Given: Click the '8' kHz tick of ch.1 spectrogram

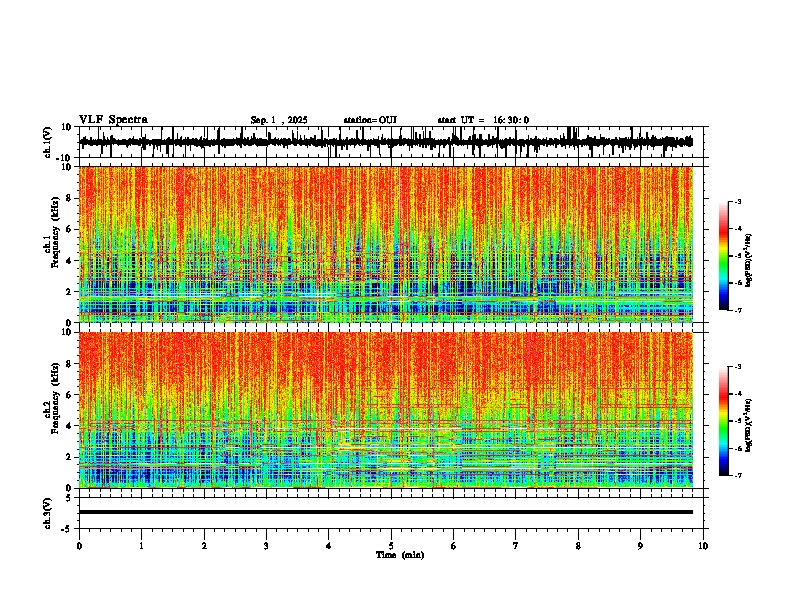Looking at the screenshot, I should [x=70, y=198].
